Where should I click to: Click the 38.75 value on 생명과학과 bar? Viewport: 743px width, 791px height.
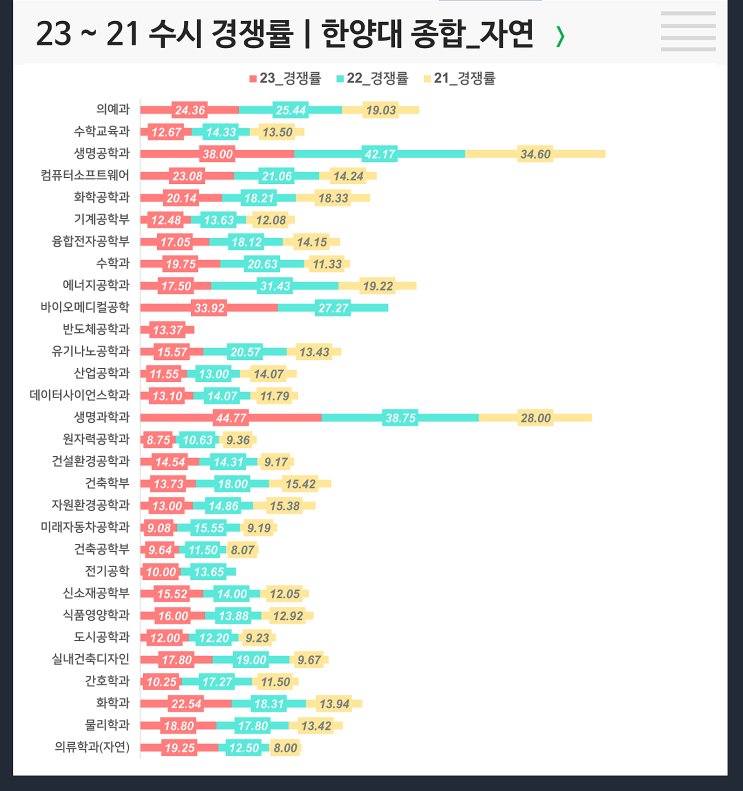pyautogui.click(x=401, y=418)
